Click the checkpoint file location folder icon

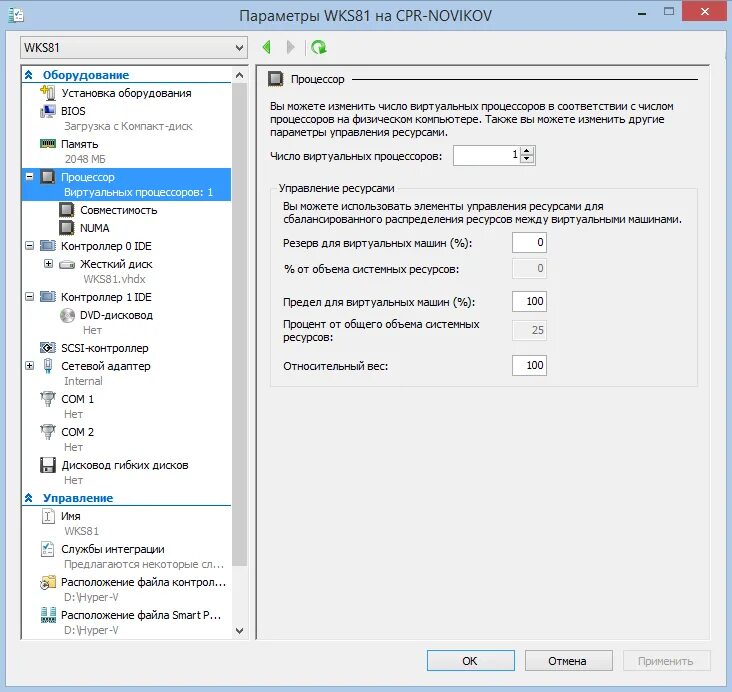(x=48, y=582)
